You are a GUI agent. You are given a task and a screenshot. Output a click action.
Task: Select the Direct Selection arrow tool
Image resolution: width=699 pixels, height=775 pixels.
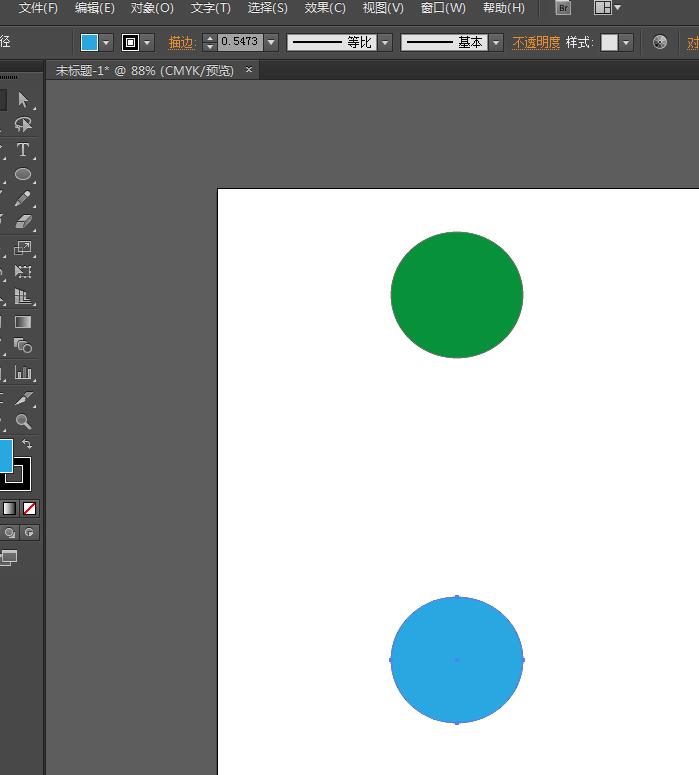coord(23,100)
